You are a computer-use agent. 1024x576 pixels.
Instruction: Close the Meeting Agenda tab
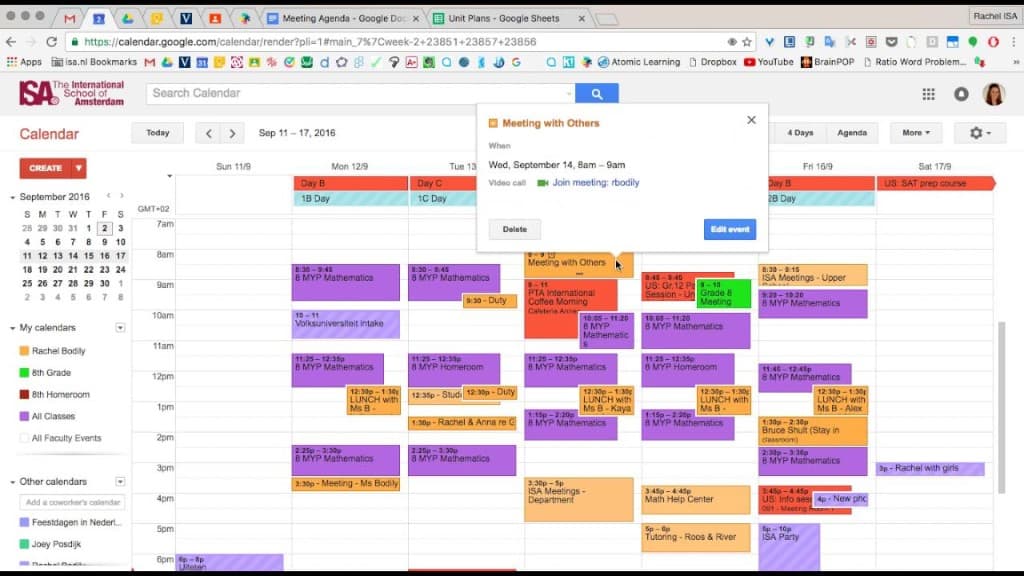pyautogui.click(x=415, y=19)
